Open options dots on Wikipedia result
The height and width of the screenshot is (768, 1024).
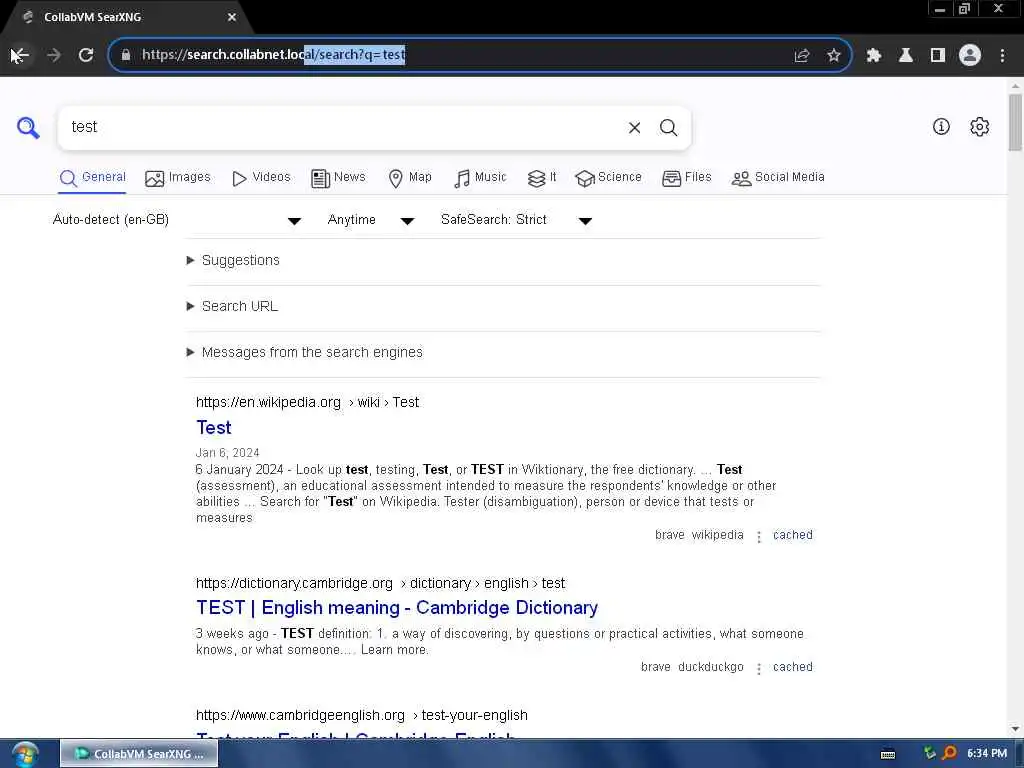759,537
